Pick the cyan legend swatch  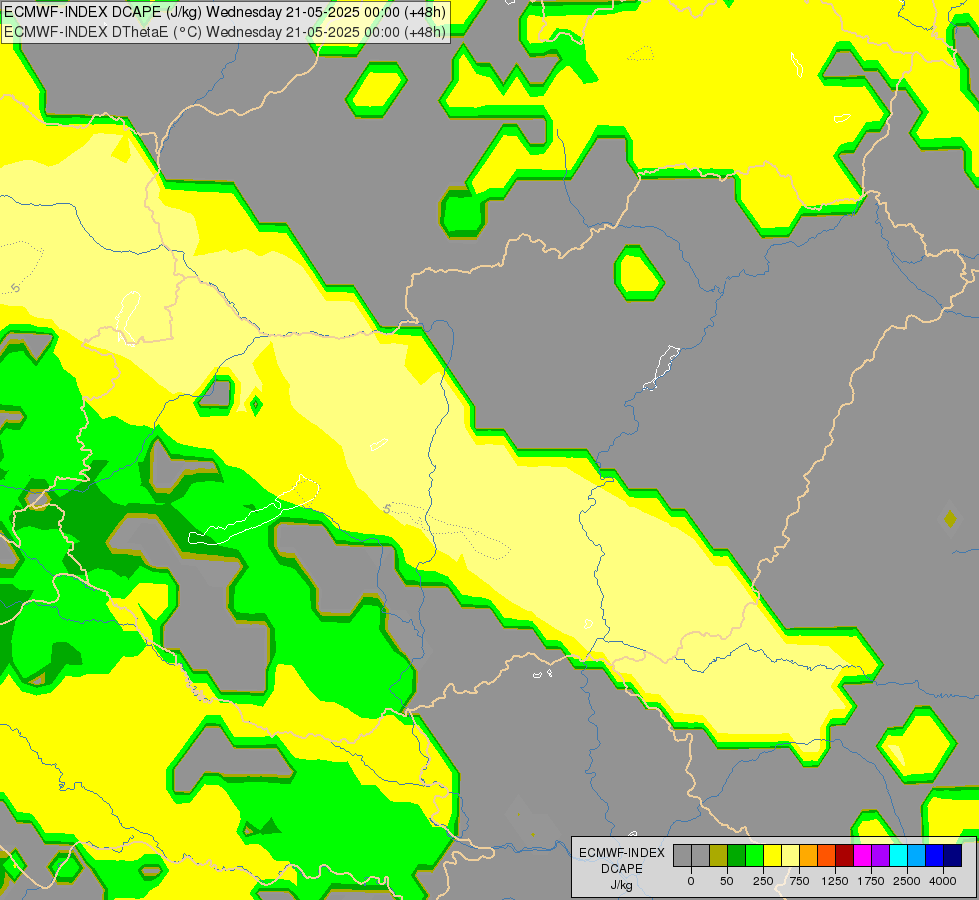tap(900, 856)
